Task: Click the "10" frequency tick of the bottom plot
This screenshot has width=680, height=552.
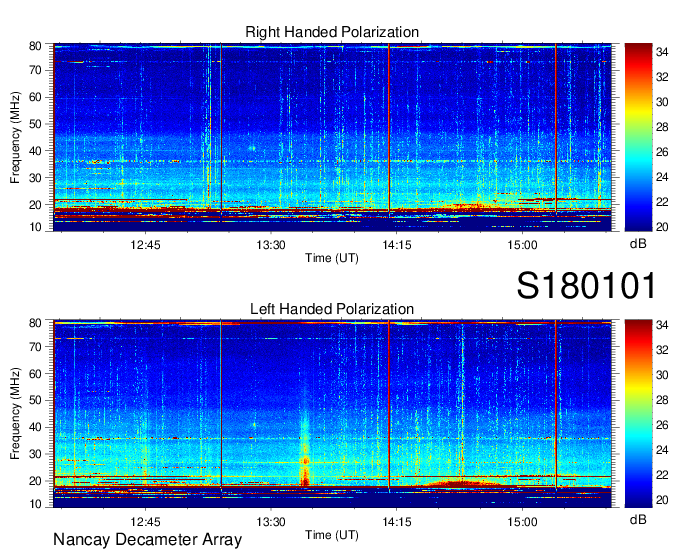Action: click(35, 504)
